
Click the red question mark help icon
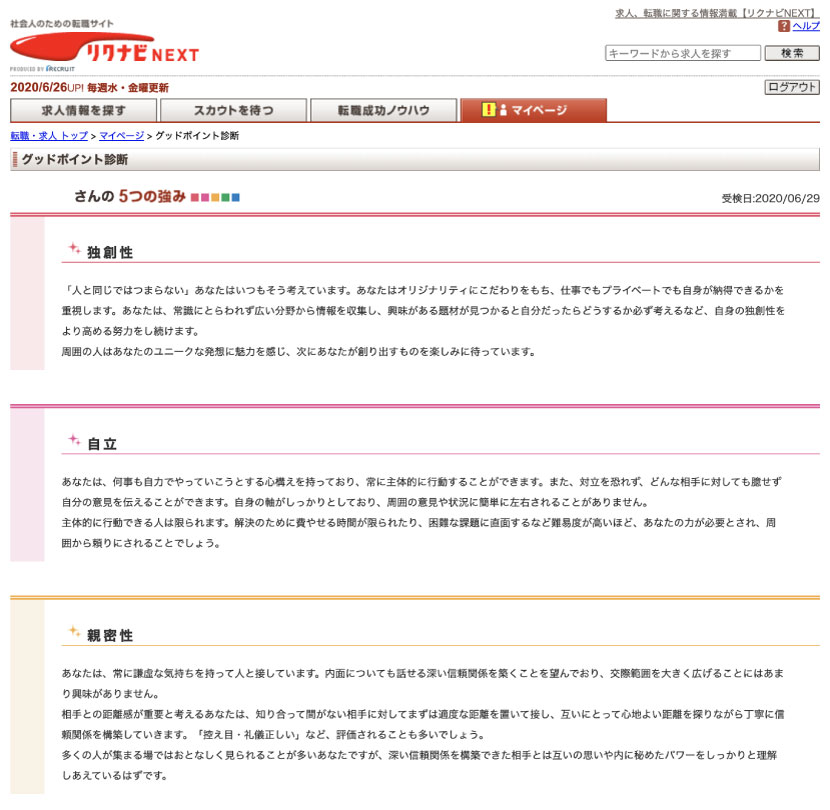coord(784,26)
